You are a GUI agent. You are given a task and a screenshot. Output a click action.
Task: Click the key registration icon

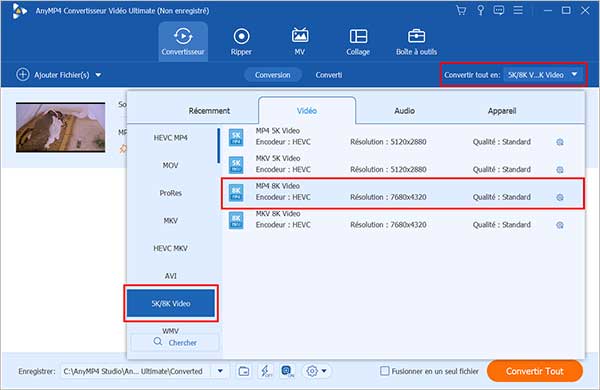click(480, 10)
